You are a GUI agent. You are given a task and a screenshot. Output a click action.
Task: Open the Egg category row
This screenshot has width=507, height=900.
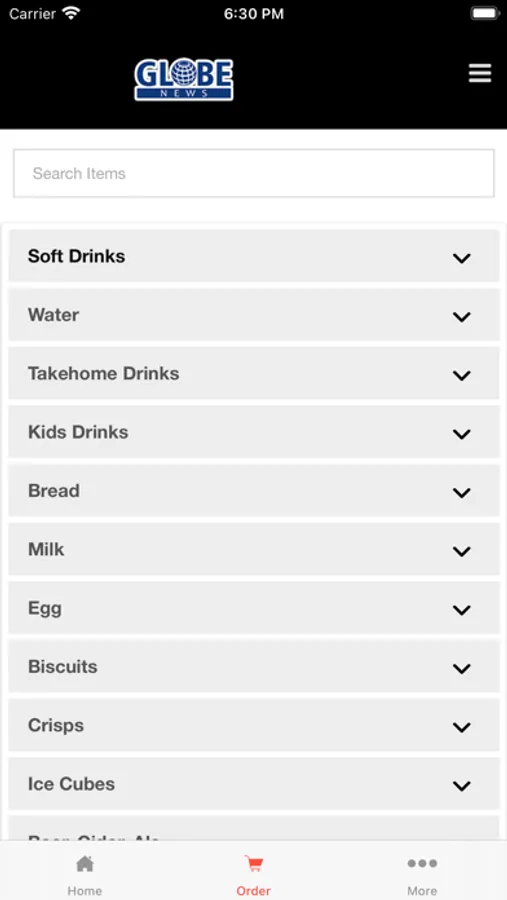[253, 608]
